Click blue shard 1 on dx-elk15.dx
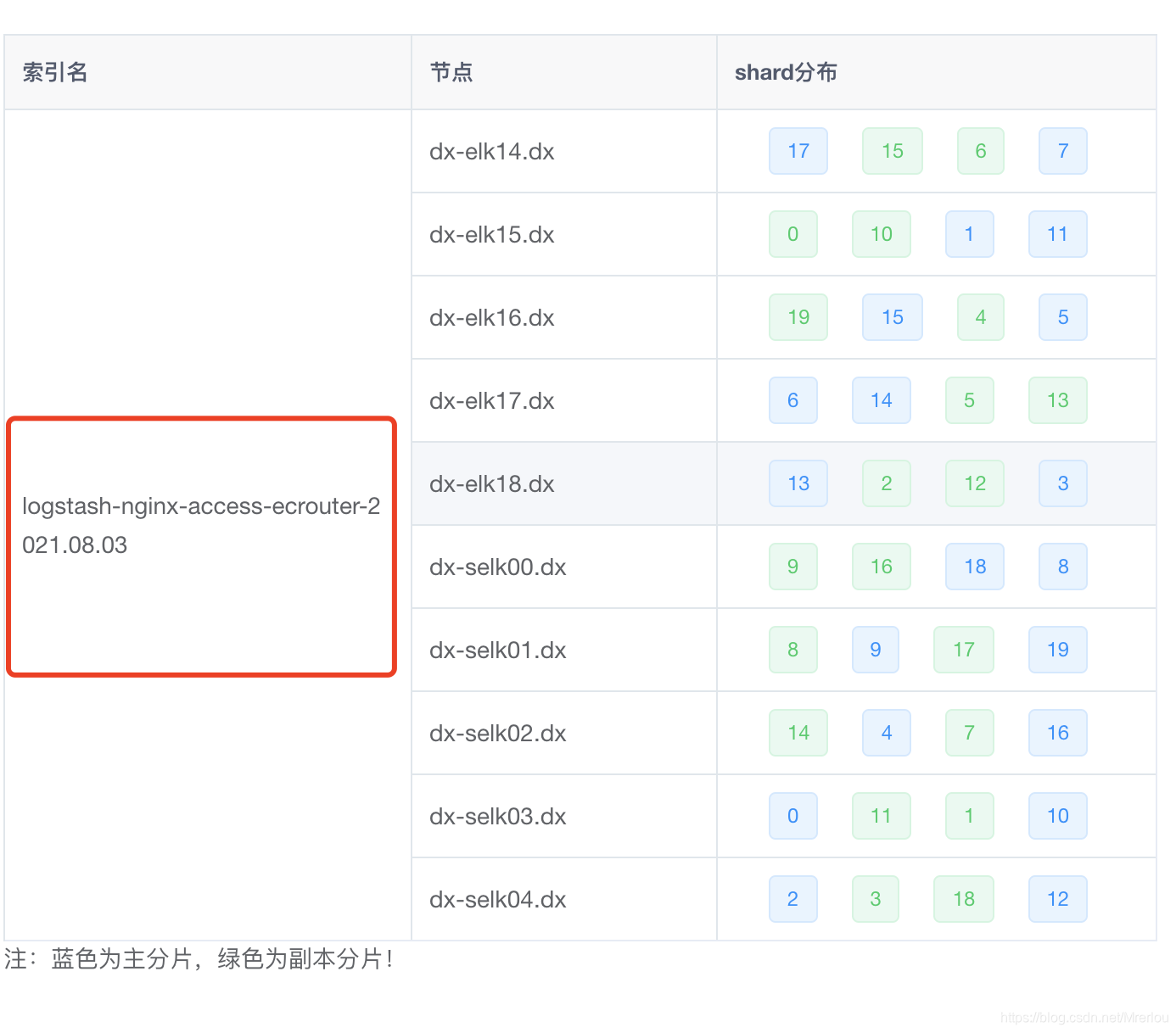Screen dimensions: 1176x1033 click(x=970, y=234)
